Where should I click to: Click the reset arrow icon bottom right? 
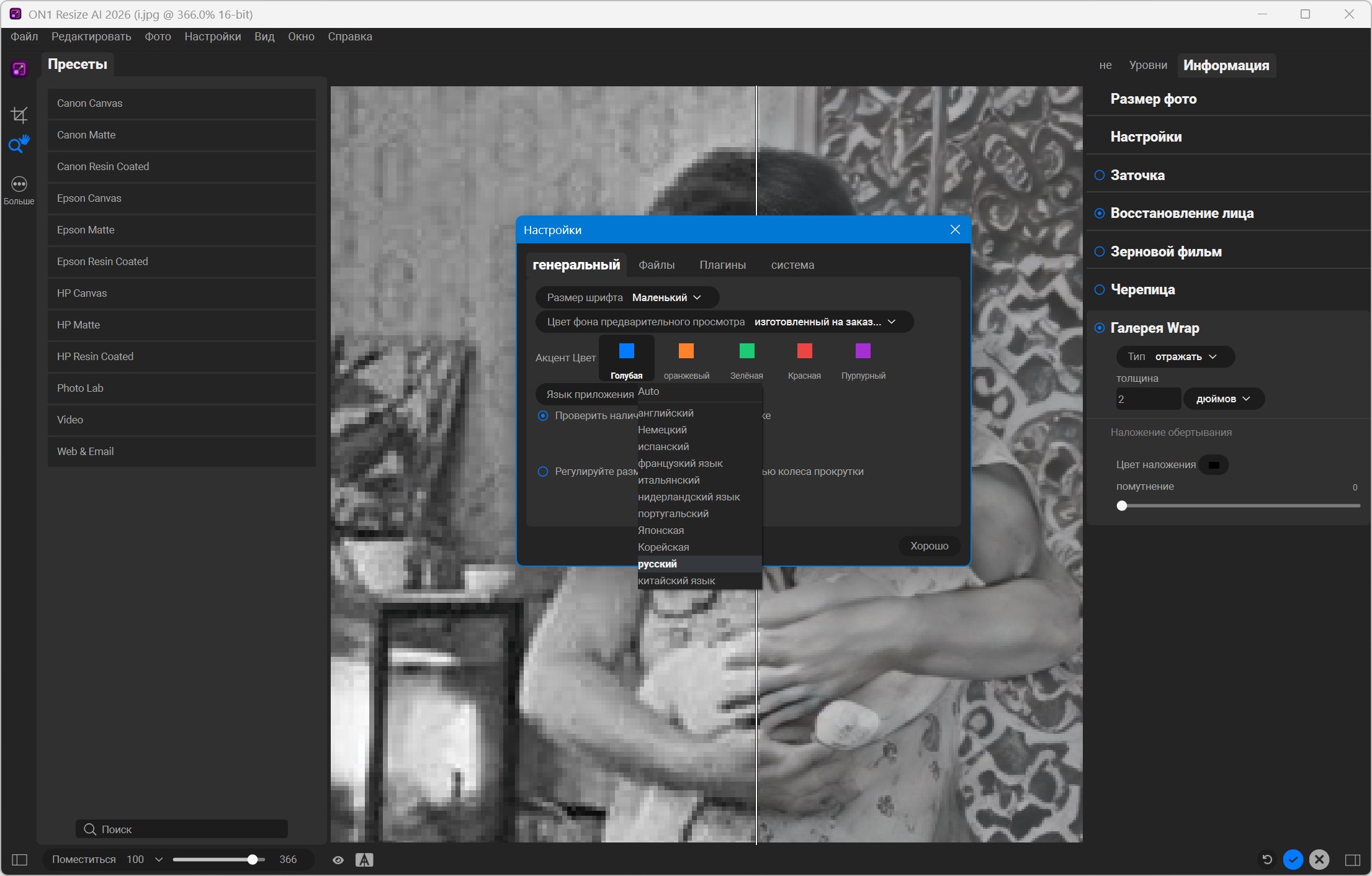tap(1267, 859)
